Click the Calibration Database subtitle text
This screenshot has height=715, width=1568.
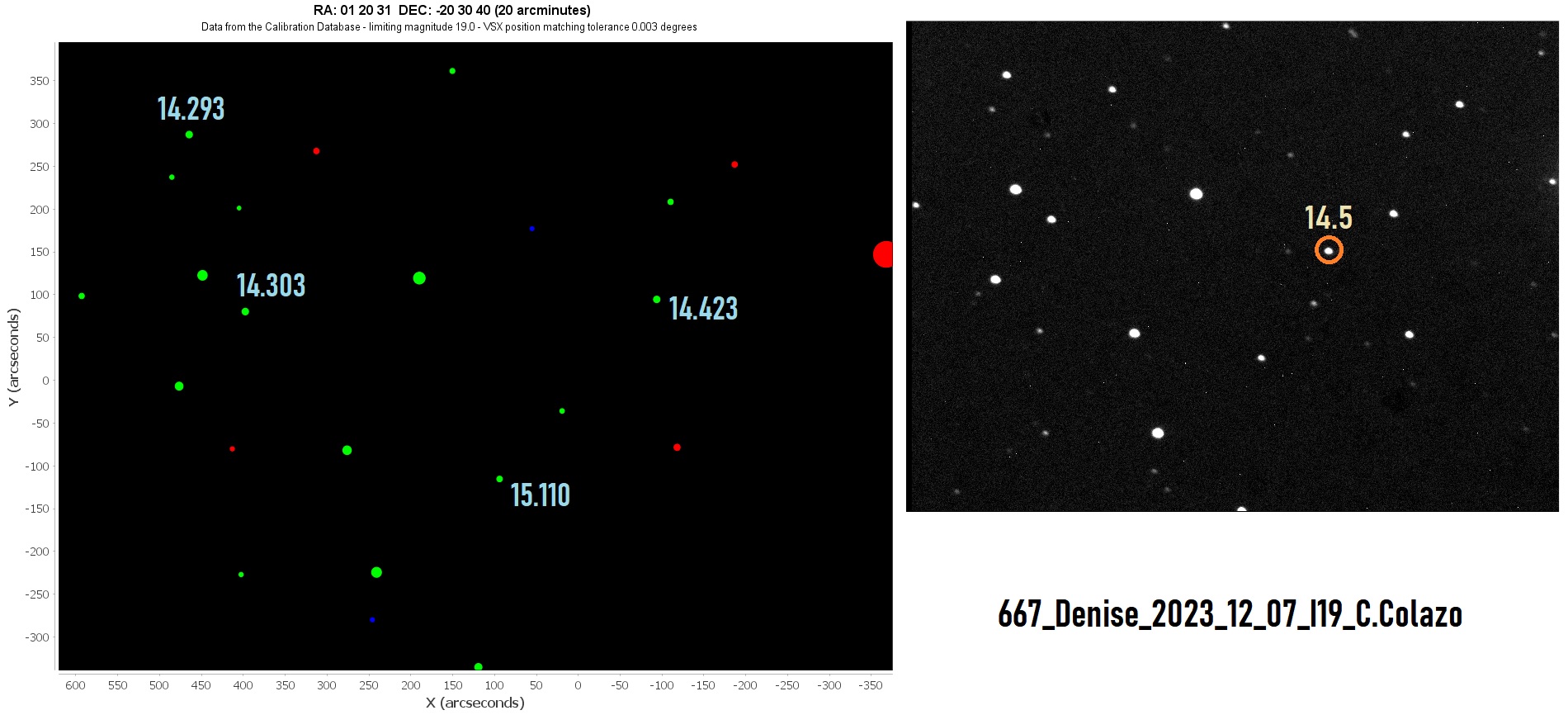click(x=449, y=27)
